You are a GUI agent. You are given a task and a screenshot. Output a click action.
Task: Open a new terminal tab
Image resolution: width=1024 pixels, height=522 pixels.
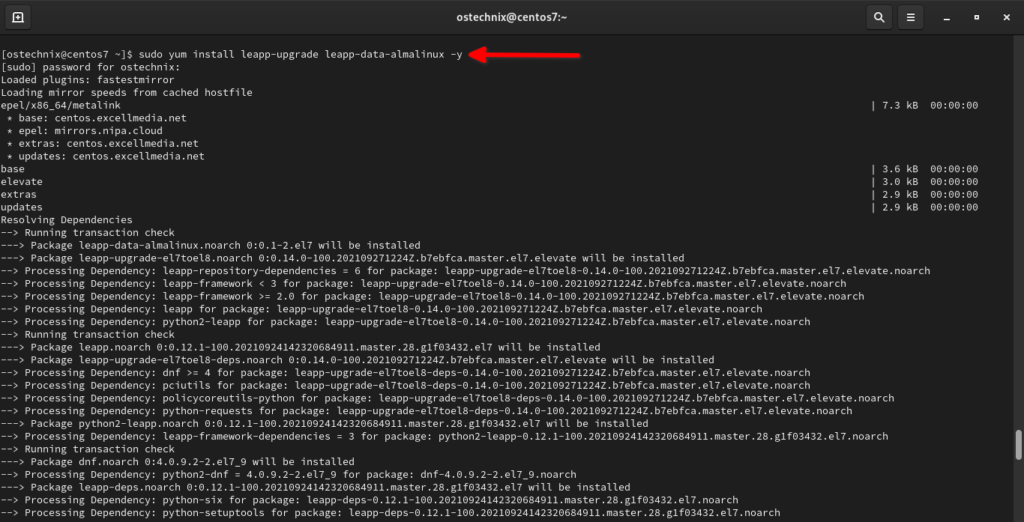pos(18,18)
